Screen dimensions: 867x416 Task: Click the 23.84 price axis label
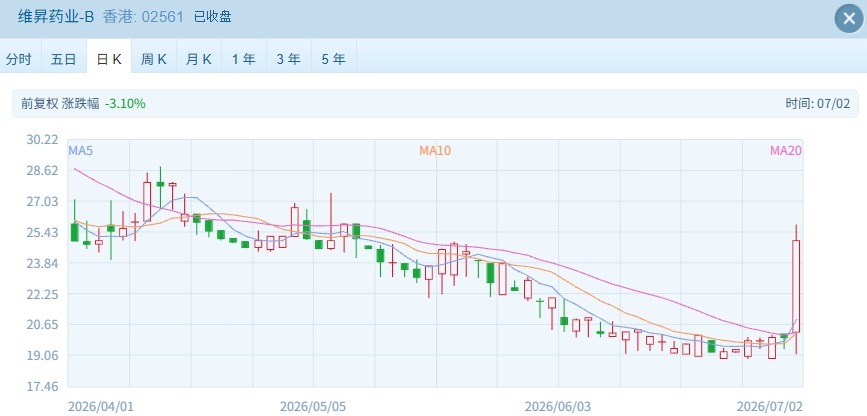click(42, 263)
